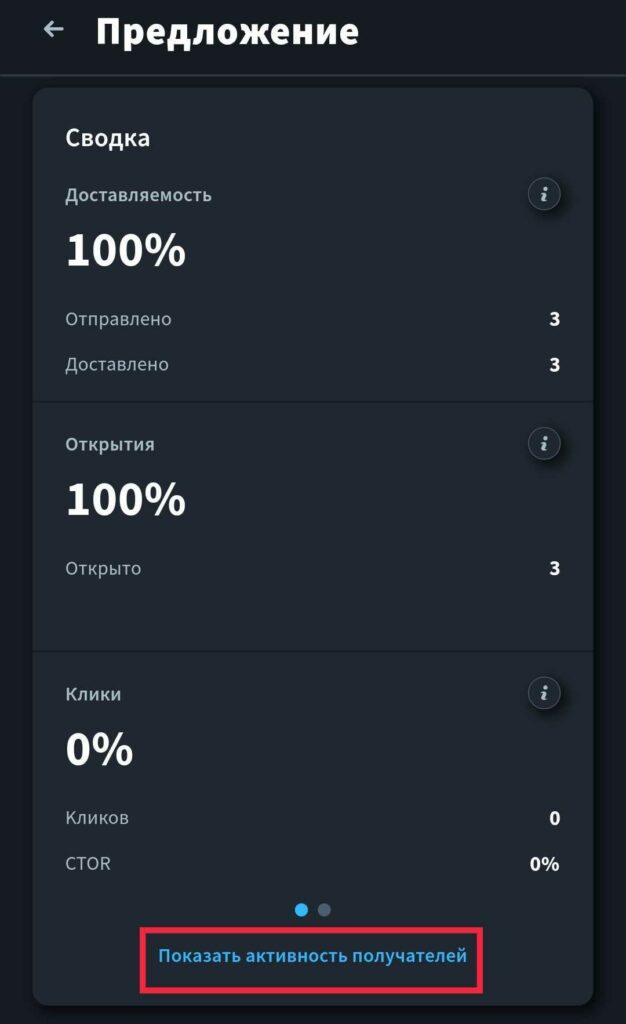
Task: Open info icon for Клики
Action: click(x=544, y=693)
